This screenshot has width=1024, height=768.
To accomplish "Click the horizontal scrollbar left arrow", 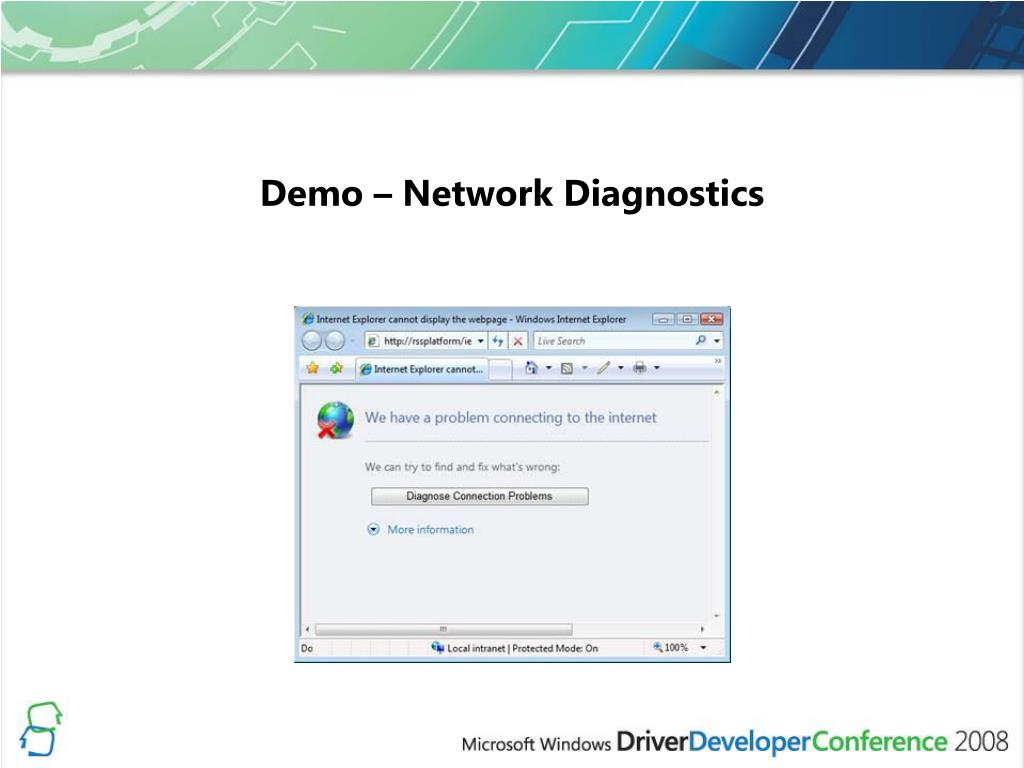I will coord(308,630).
